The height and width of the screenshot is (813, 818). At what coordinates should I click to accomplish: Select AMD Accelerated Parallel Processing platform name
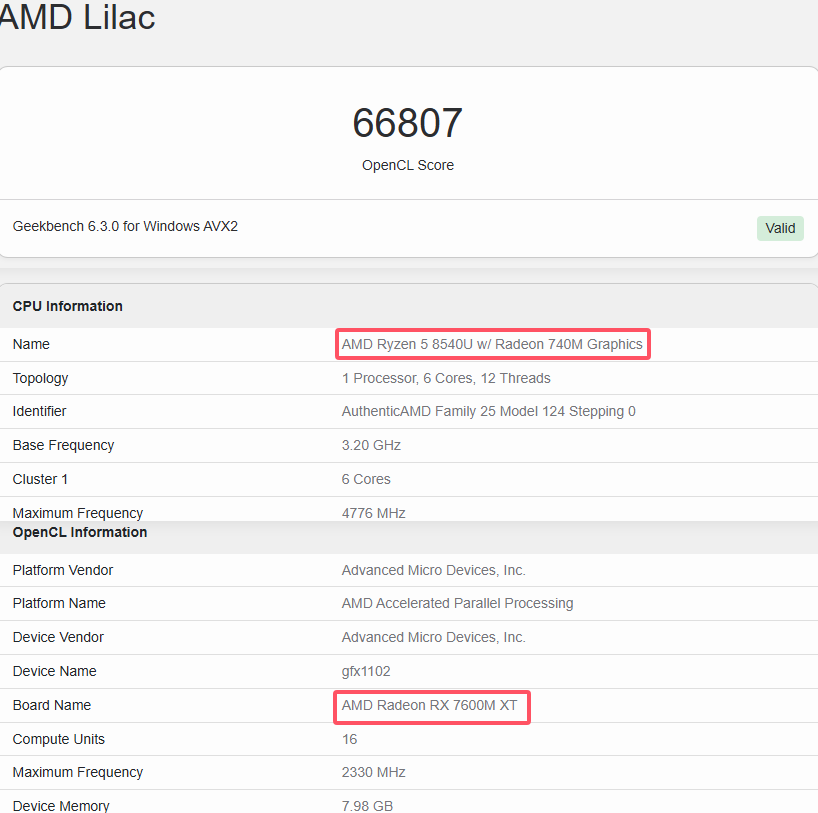click(457, 603)
